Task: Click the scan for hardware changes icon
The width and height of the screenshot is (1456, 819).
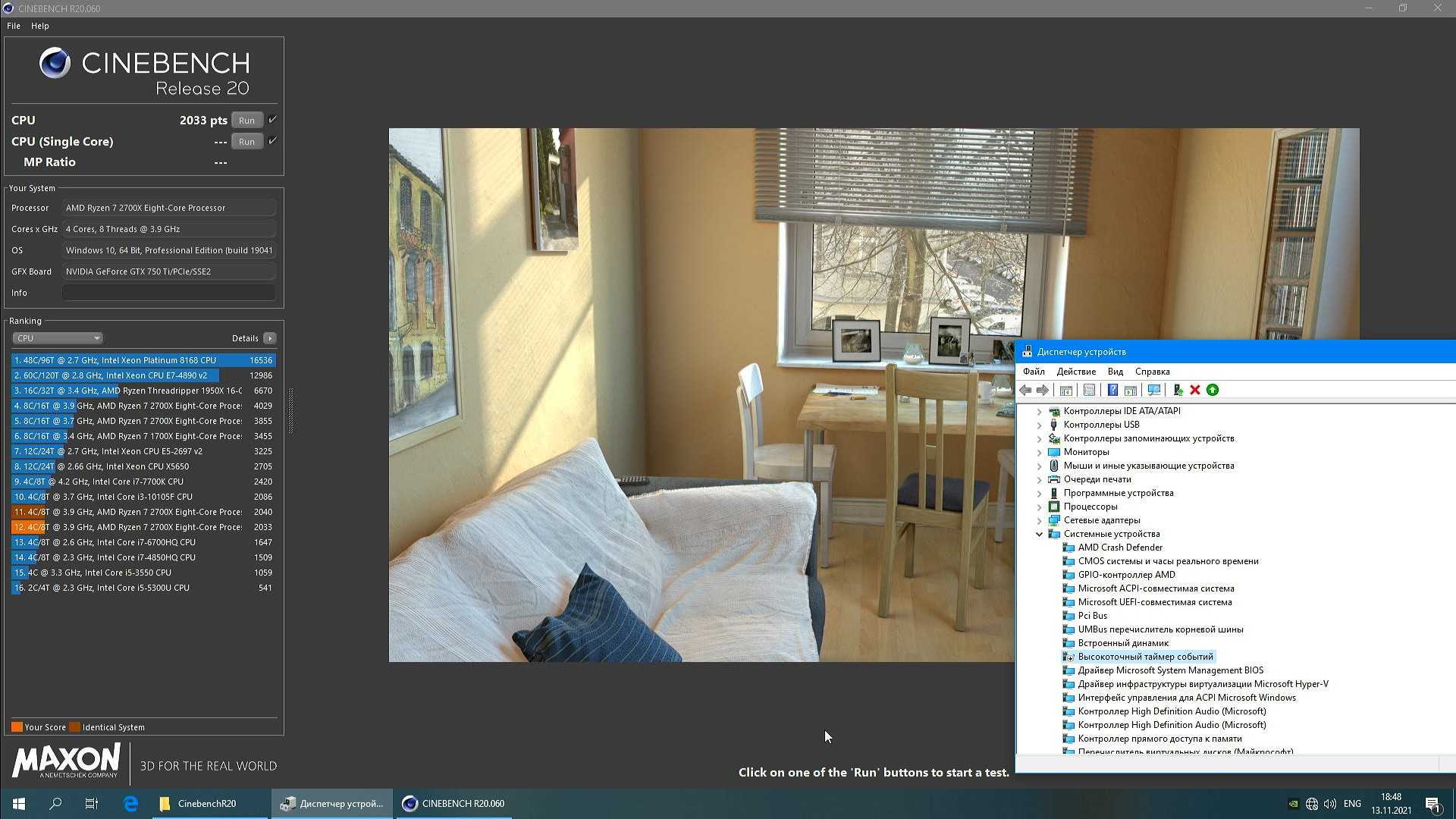Action: pyautogui.click(x=1154, y=390)
